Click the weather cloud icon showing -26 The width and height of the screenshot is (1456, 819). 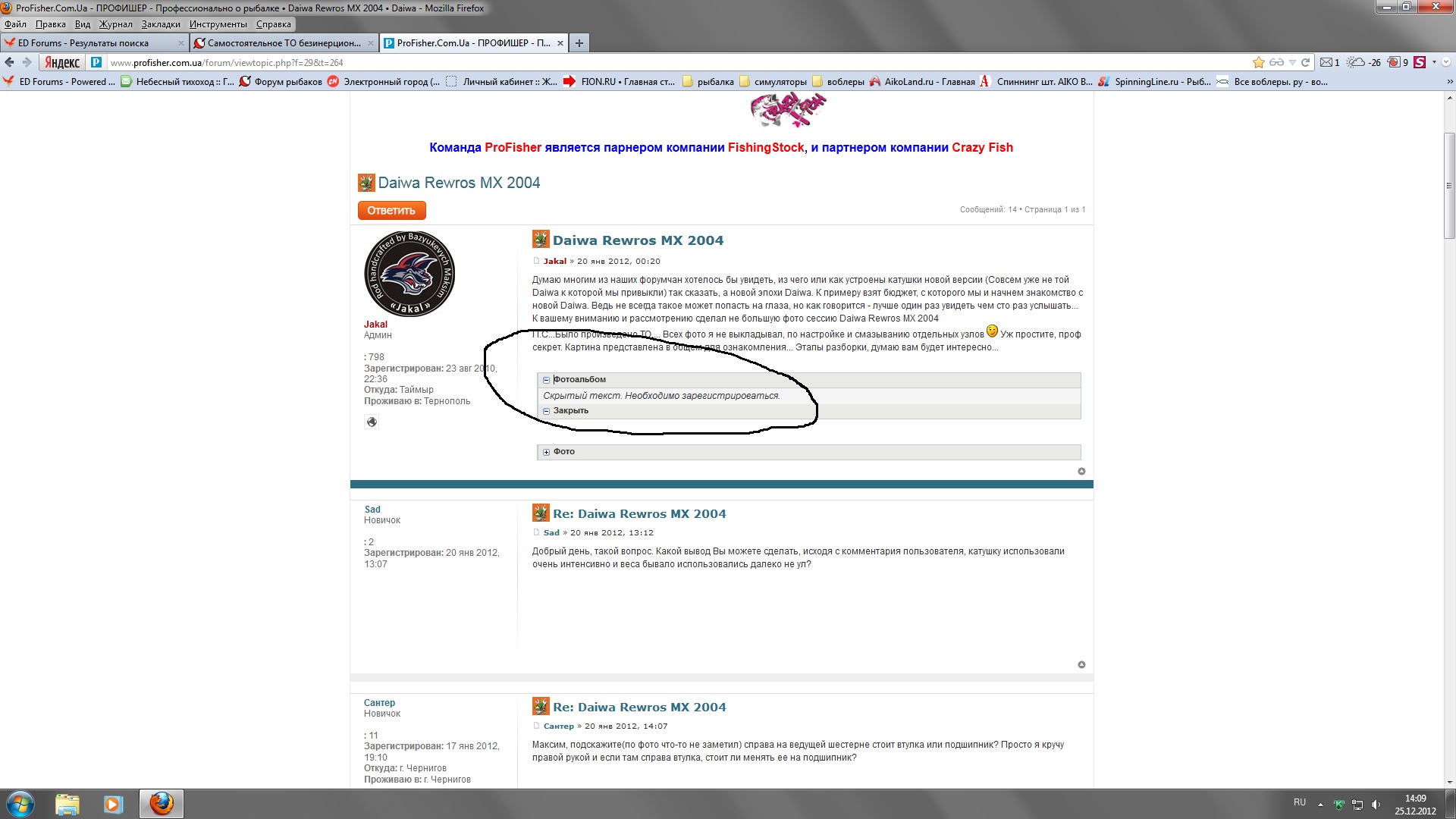(x=1356, y=62)
